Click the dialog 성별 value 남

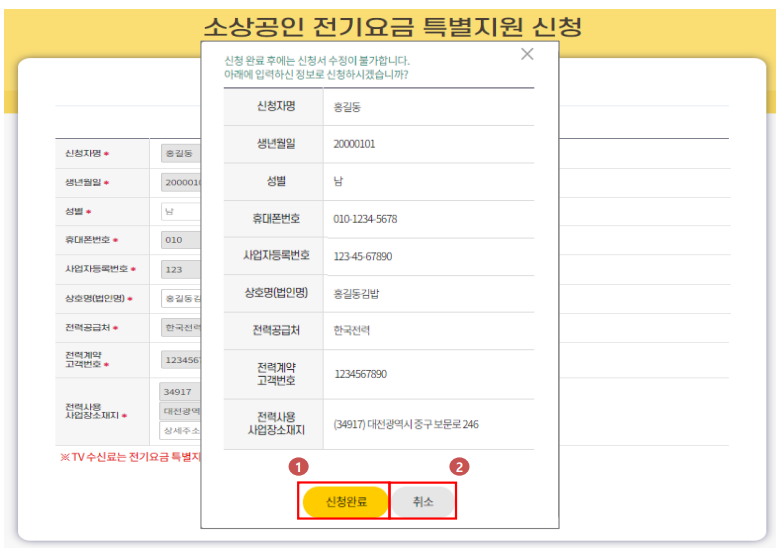[x=338, y=181]
